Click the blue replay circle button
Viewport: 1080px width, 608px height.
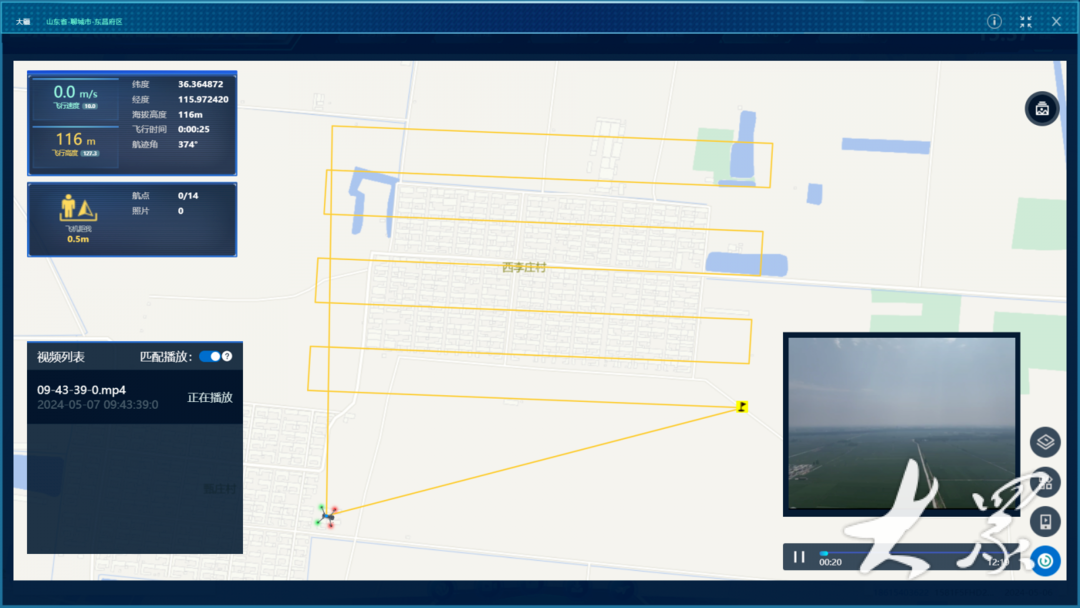coord(1046,561)
